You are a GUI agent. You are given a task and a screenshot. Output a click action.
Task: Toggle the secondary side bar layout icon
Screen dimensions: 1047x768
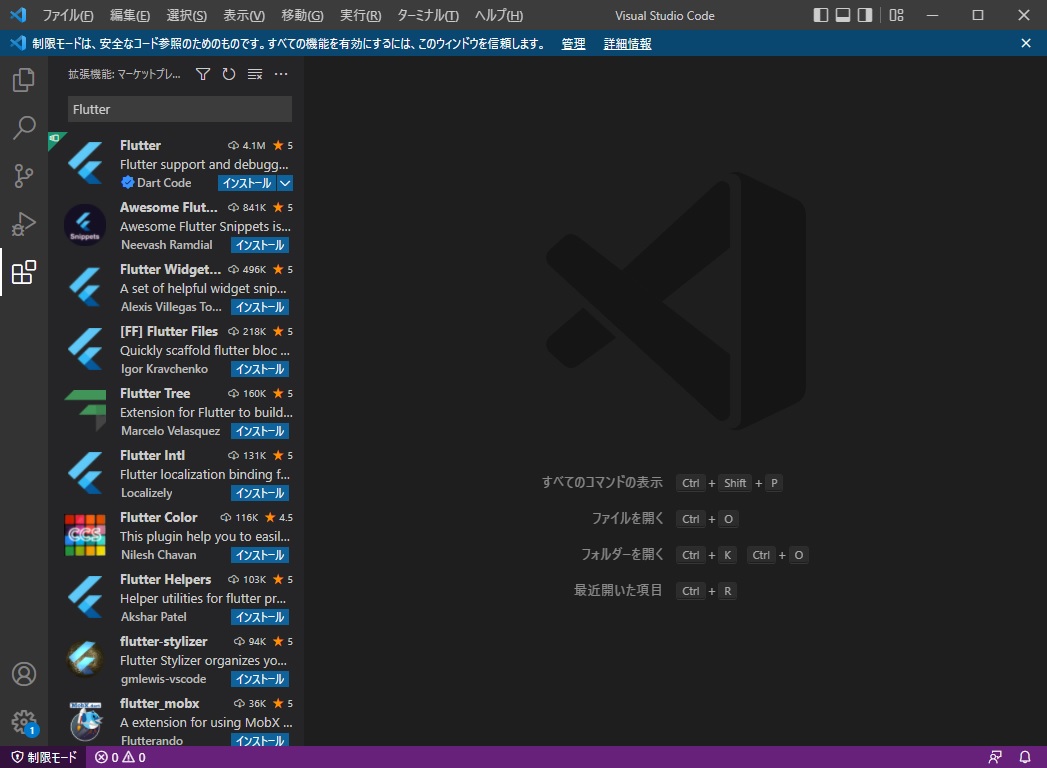coord(865,15)
